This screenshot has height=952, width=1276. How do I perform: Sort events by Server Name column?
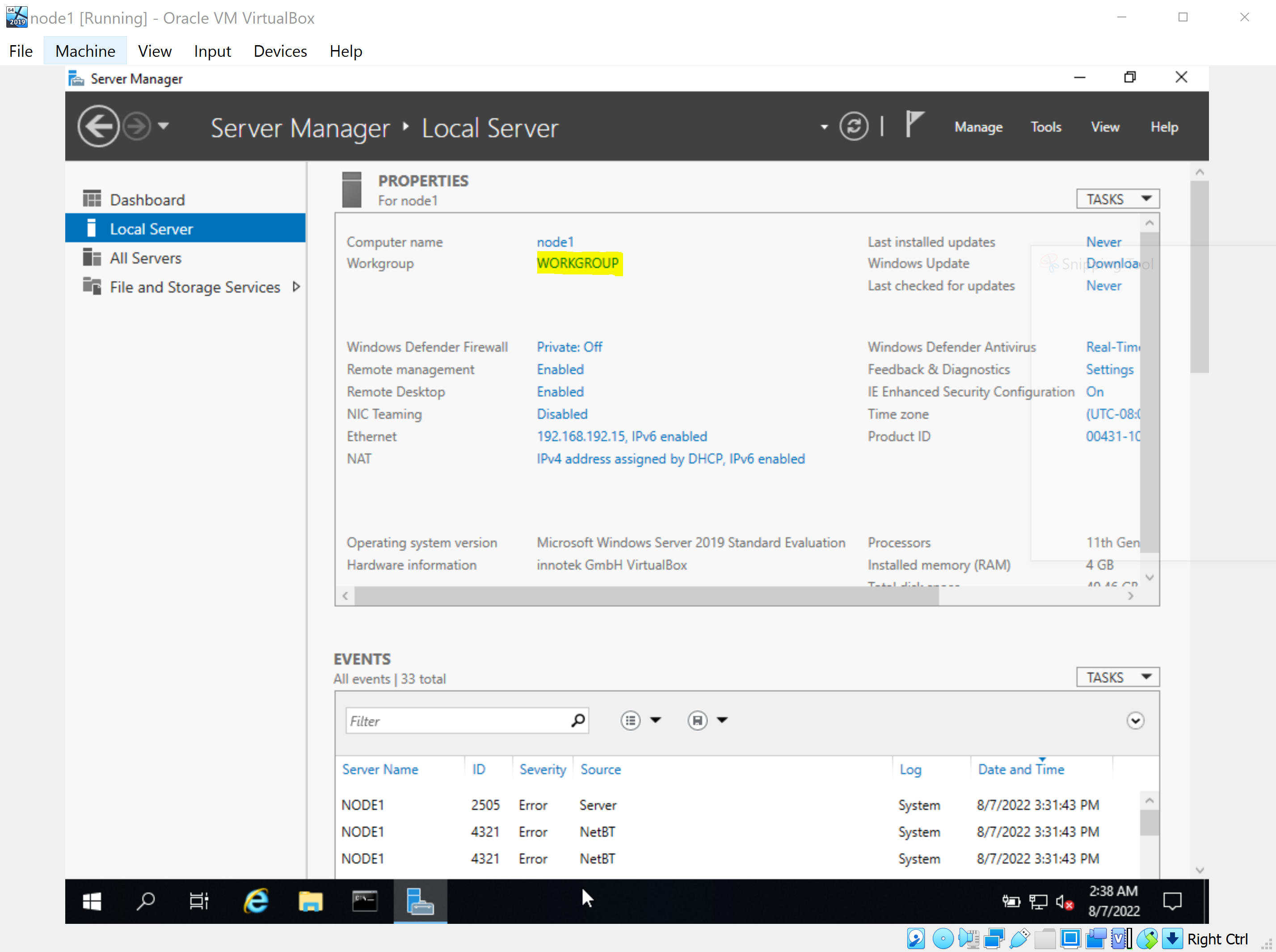[x=380, y=769]
